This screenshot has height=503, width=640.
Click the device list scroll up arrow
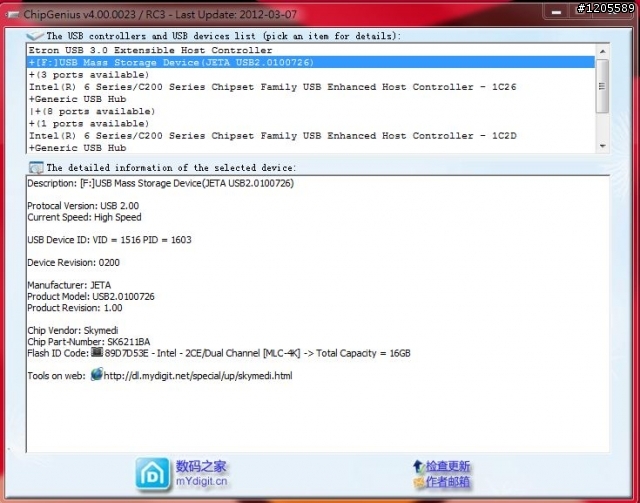click(602, 51)
